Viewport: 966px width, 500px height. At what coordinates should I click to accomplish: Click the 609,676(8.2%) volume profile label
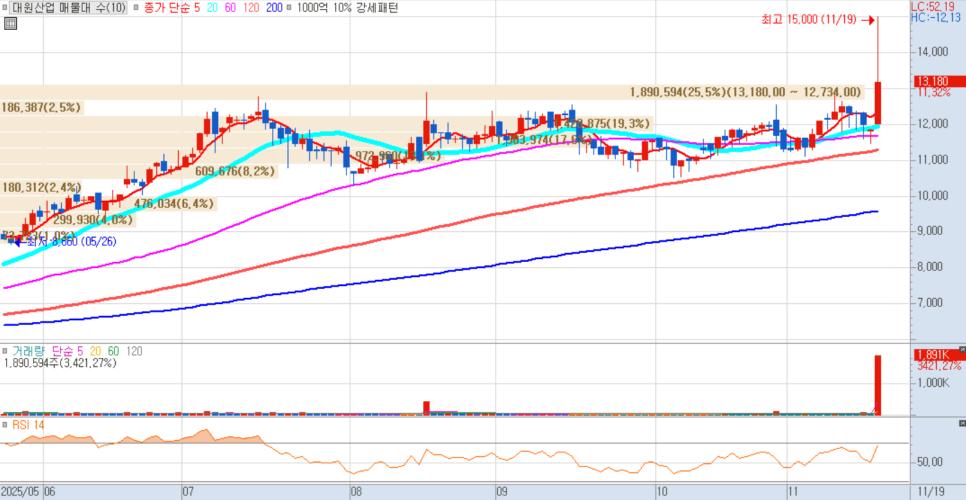click(235, 171)
